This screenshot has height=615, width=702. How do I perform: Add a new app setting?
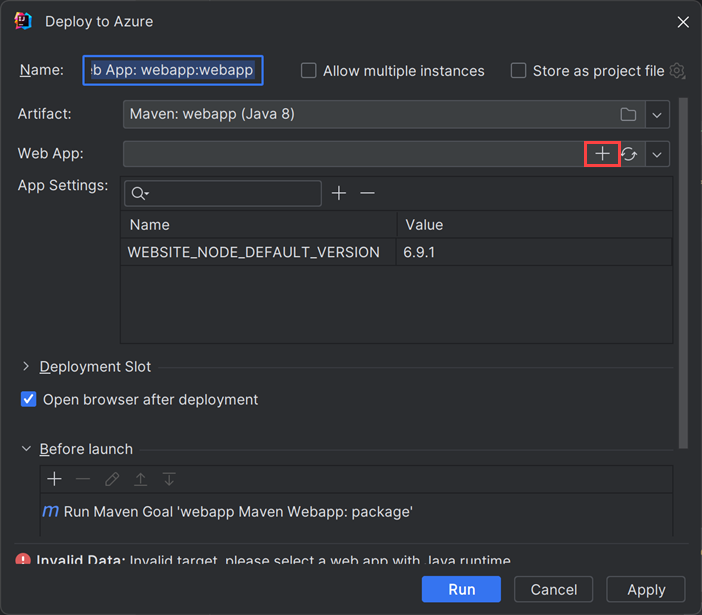(x=339, y=193)
